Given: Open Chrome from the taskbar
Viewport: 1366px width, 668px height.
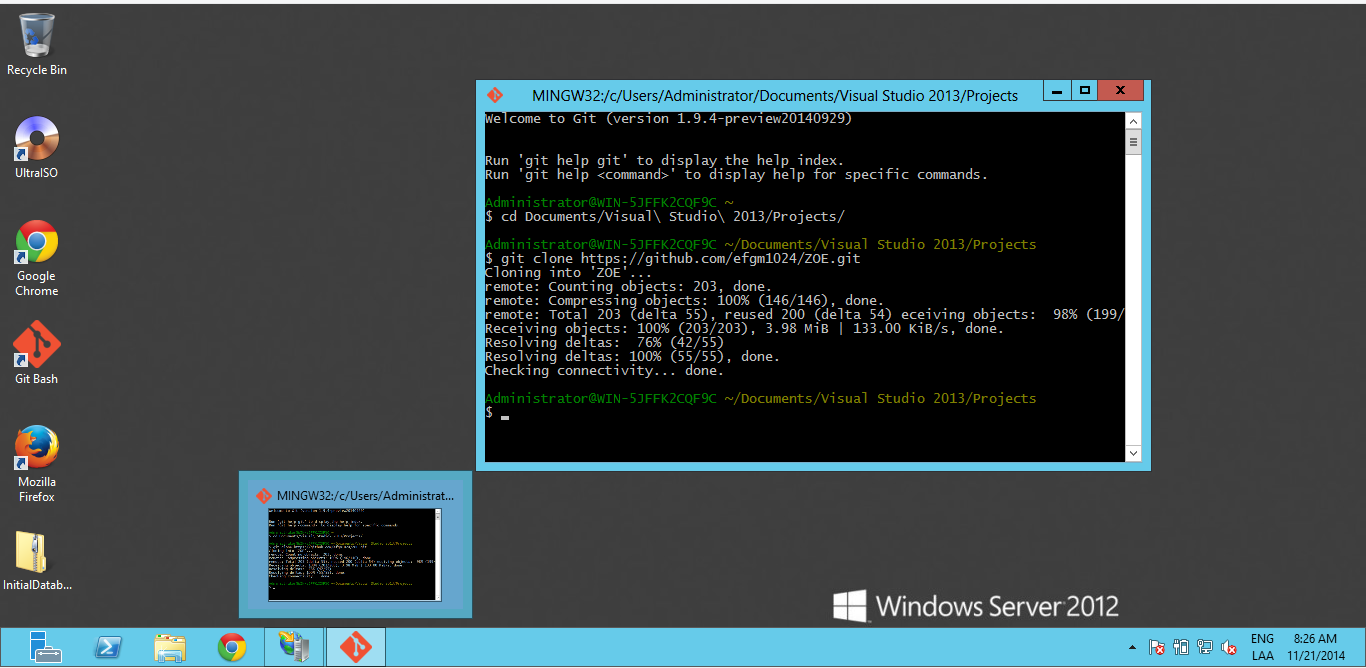Looking at the screenshot, I should pyautogui.click(x=232, y=647).
